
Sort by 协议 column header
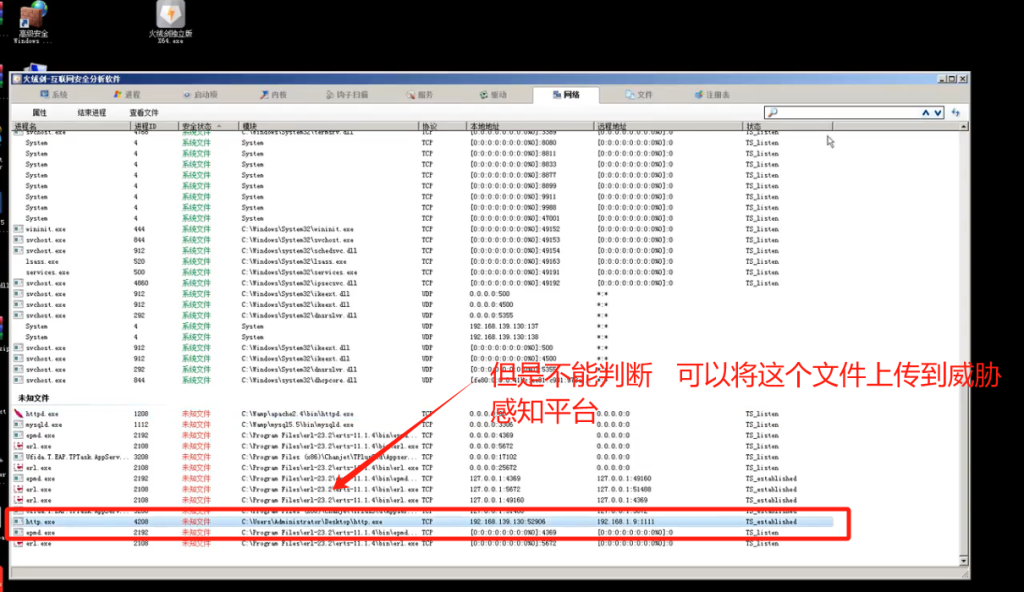click(x=441, y=126)
